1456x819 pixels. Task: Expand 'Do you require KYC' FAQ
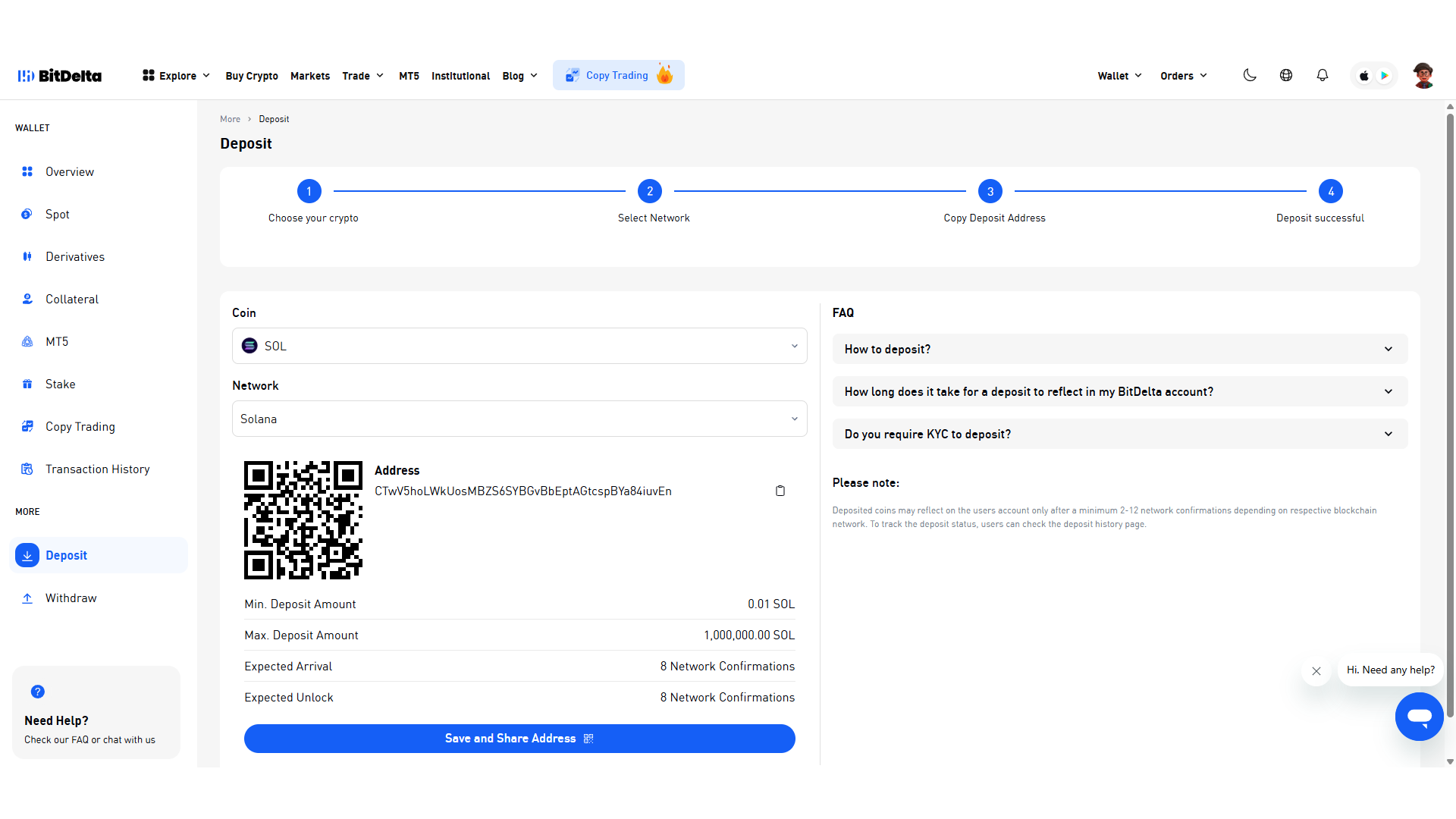tap(1120, 434)
